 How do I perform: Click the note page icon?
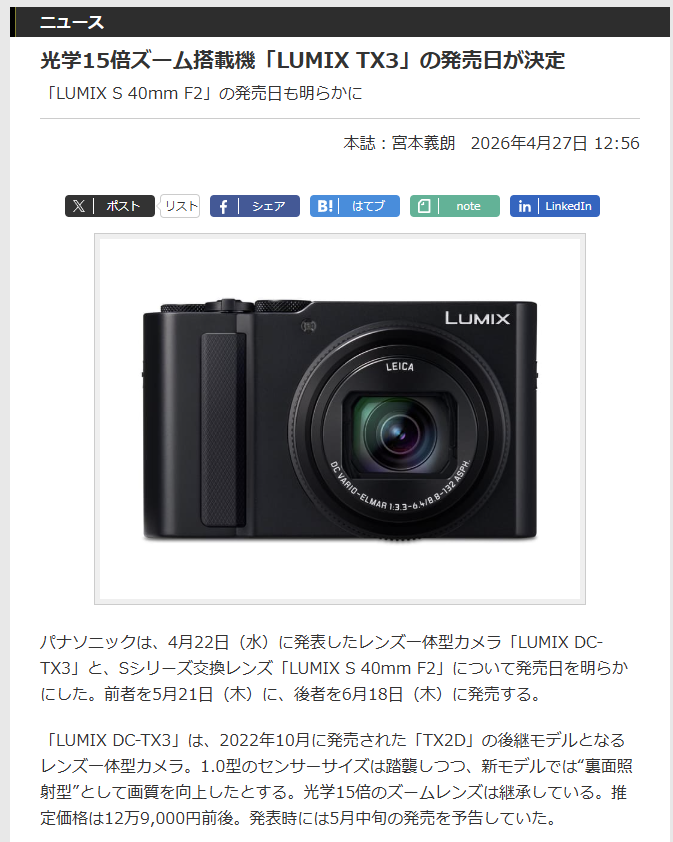pyautogui.click(x=424, y=206)
